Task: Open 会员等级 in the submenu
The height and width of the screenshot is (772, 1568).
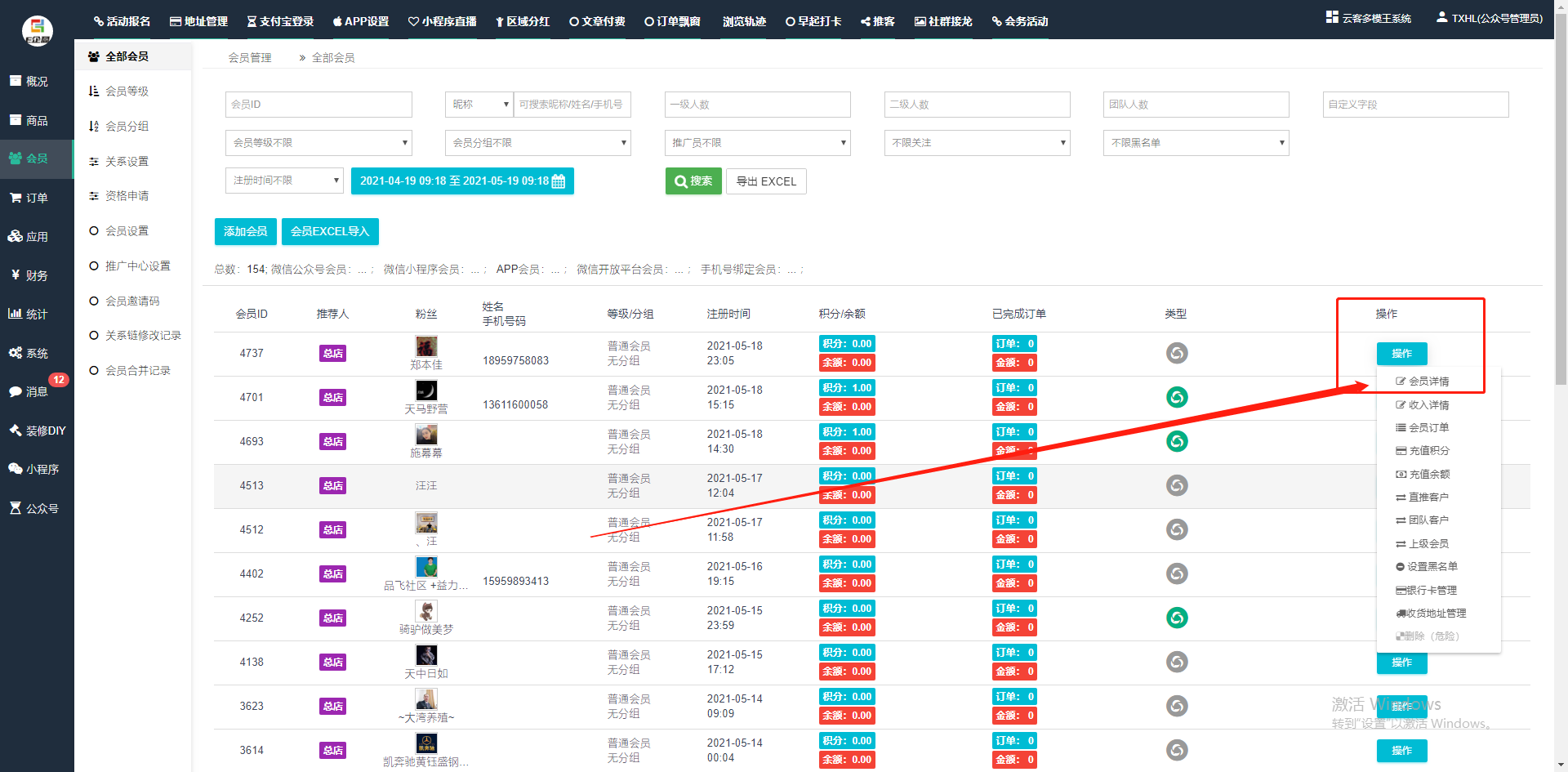Action: point(127,91)
